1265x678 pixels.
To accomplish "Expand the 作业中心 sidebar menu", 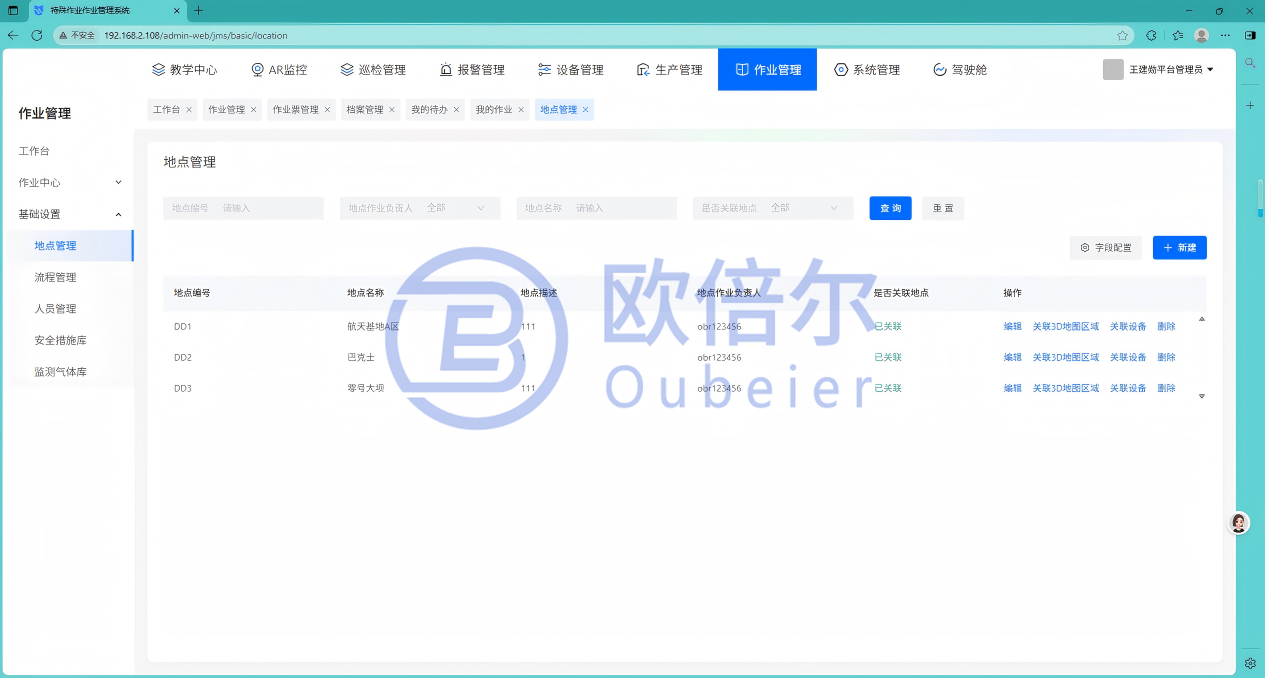I will tap(118, 182).
